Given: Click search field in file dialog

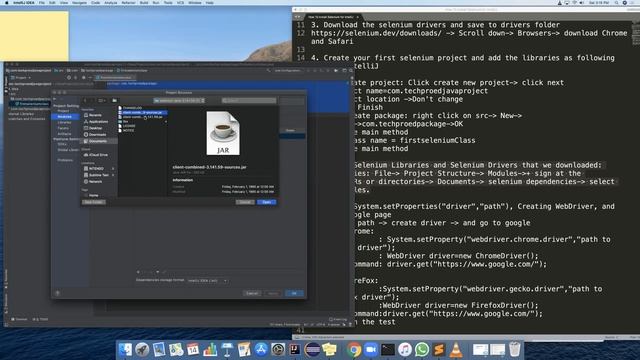Looking at the screenshot, I should (x=249, y=100).
